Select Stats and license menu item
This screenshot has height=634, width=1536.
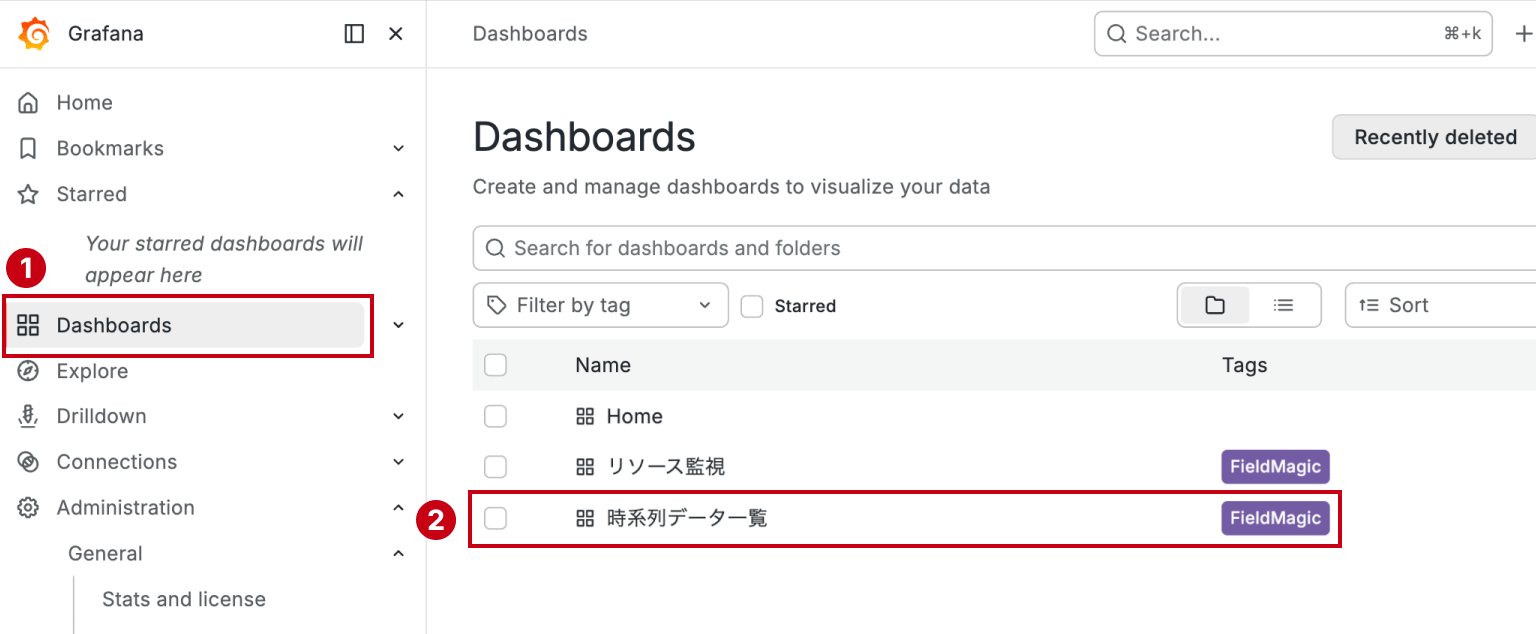[x=184, y=599]
